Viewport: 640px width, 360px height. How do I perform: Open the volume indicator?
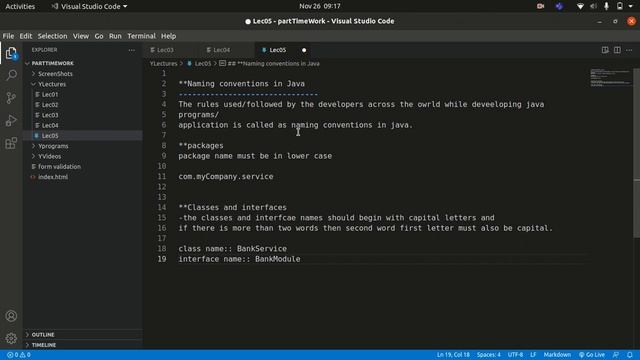pyautogui.click(x=593, y=6)
